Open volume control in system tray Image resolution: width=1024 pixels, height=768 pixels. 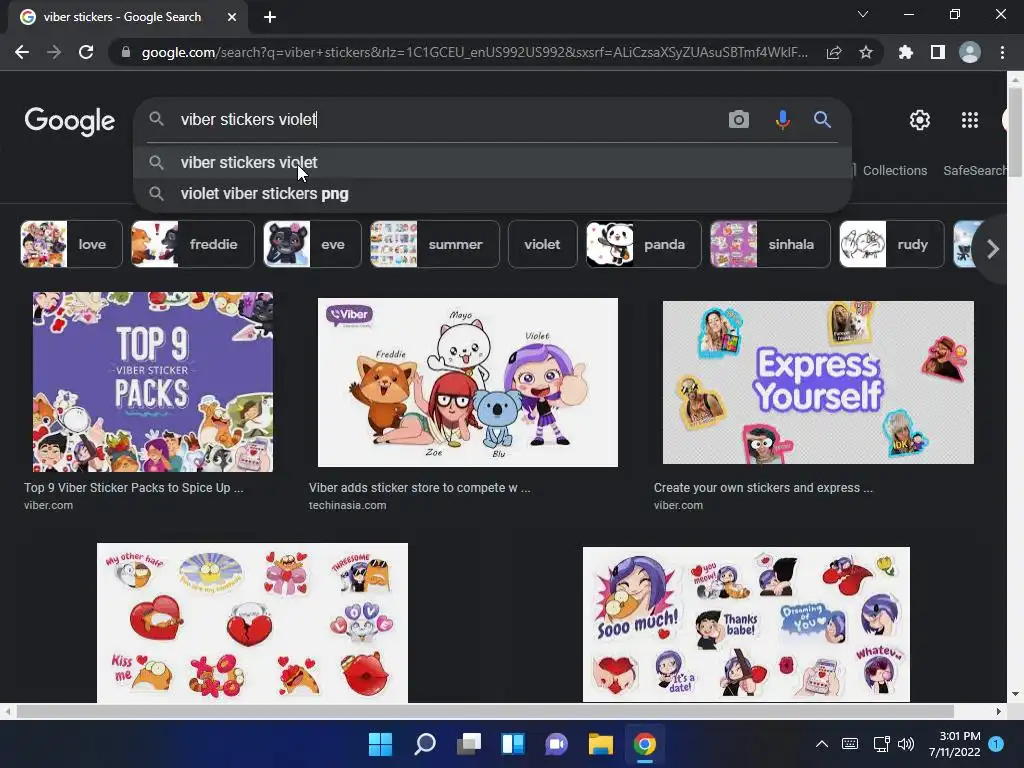tap(906, 744)
